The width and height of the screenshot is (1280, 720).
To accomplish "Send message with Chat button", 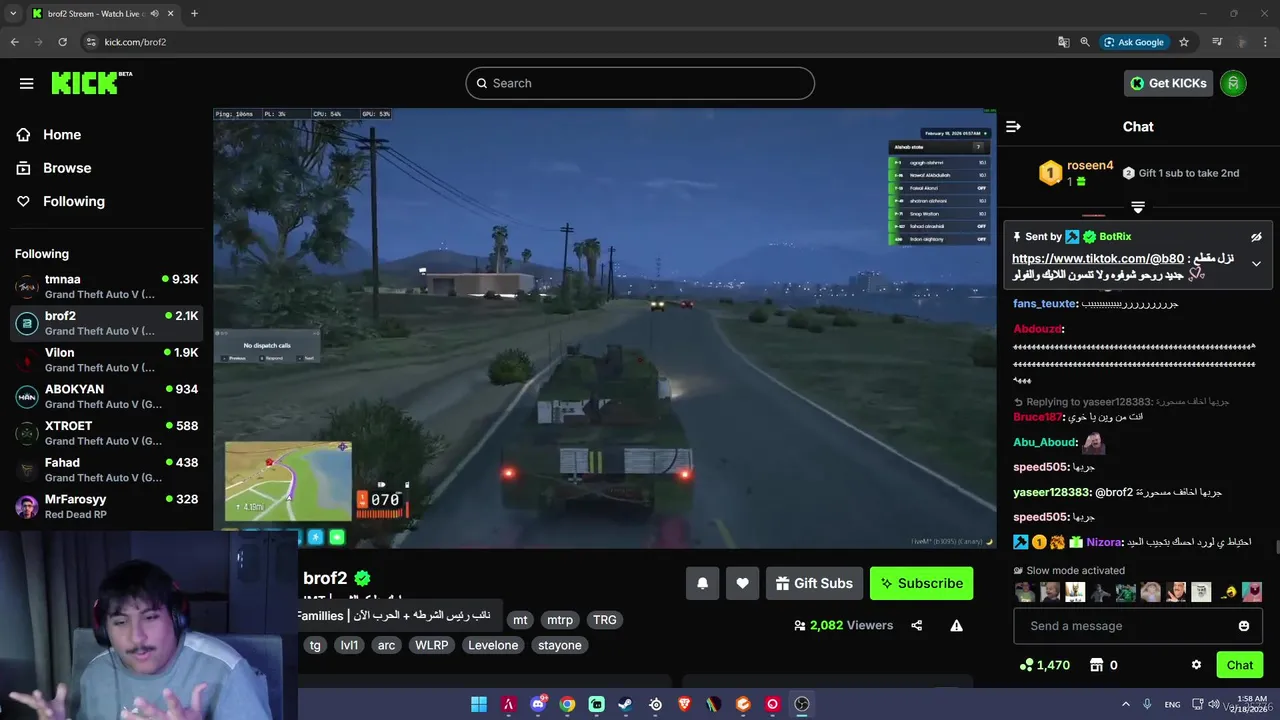I will [x=1240, y=665].
